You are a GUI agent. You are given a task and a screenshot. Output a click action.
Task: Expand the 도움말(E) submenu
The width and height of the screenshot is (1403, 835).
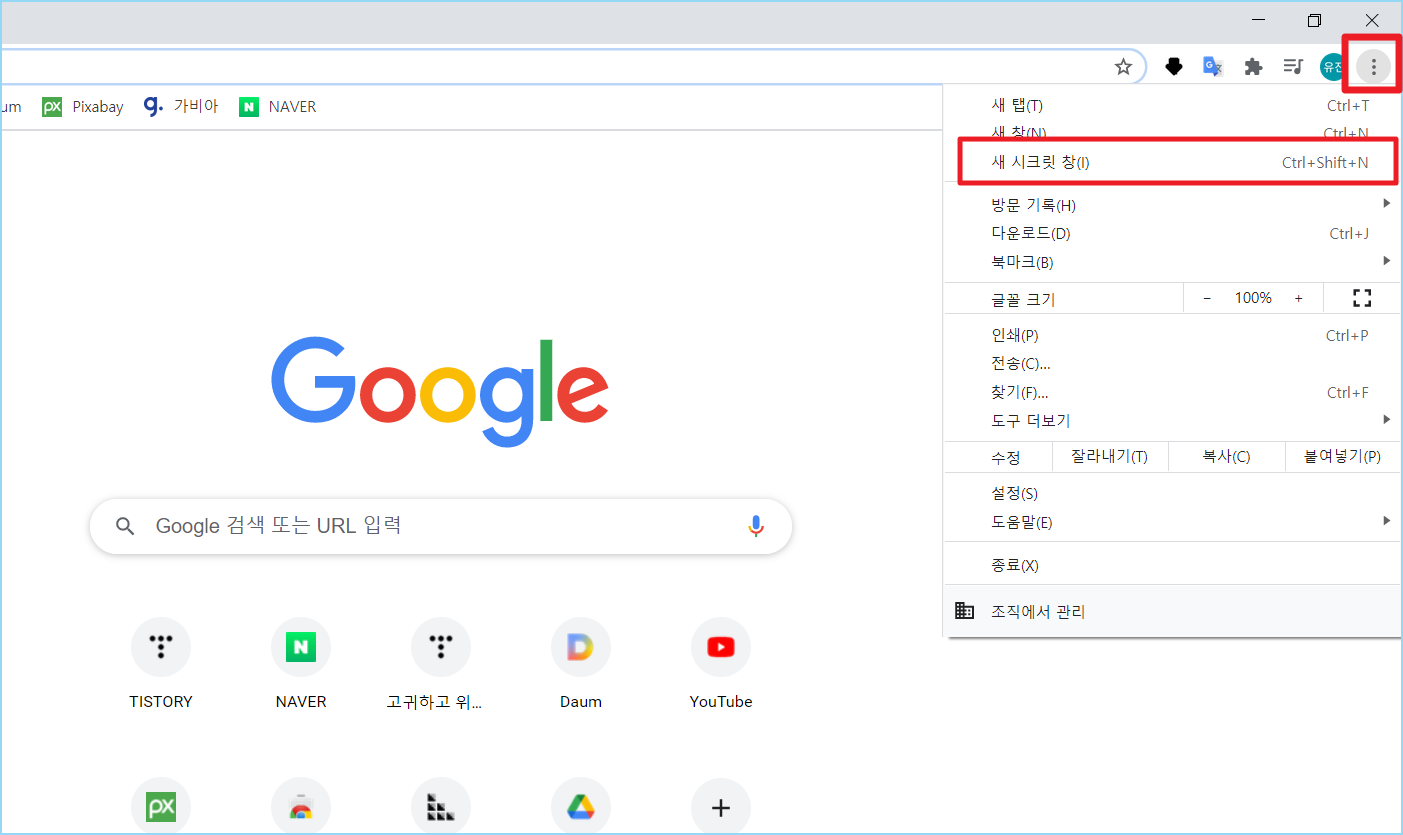tap(1172, 522)
